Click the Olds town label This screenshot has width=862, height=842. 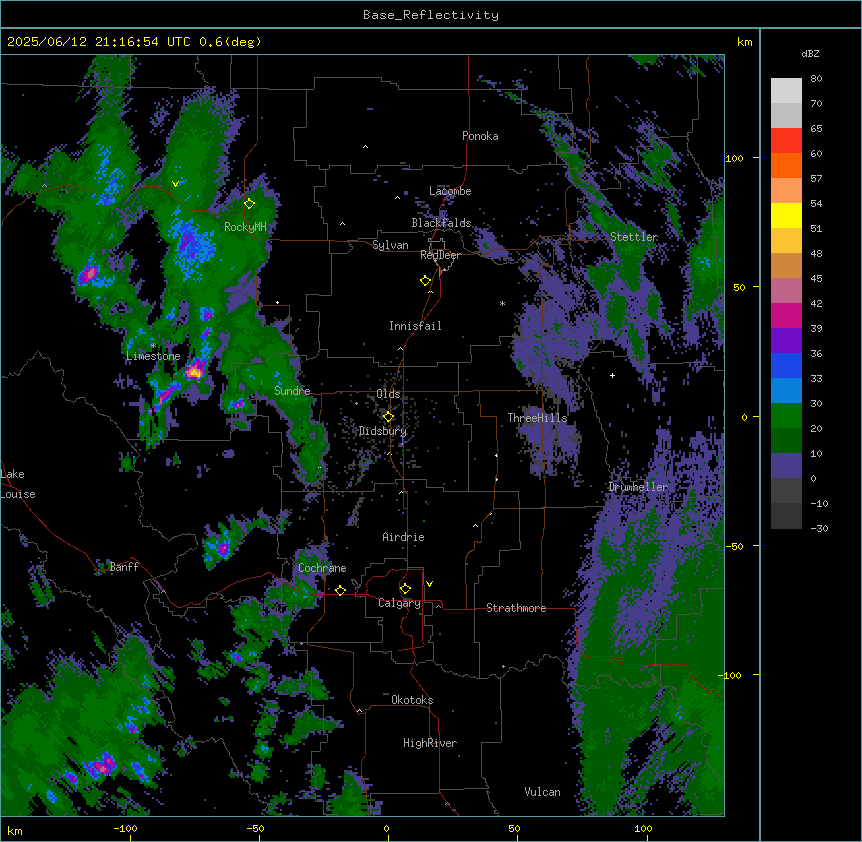(388, 394)
